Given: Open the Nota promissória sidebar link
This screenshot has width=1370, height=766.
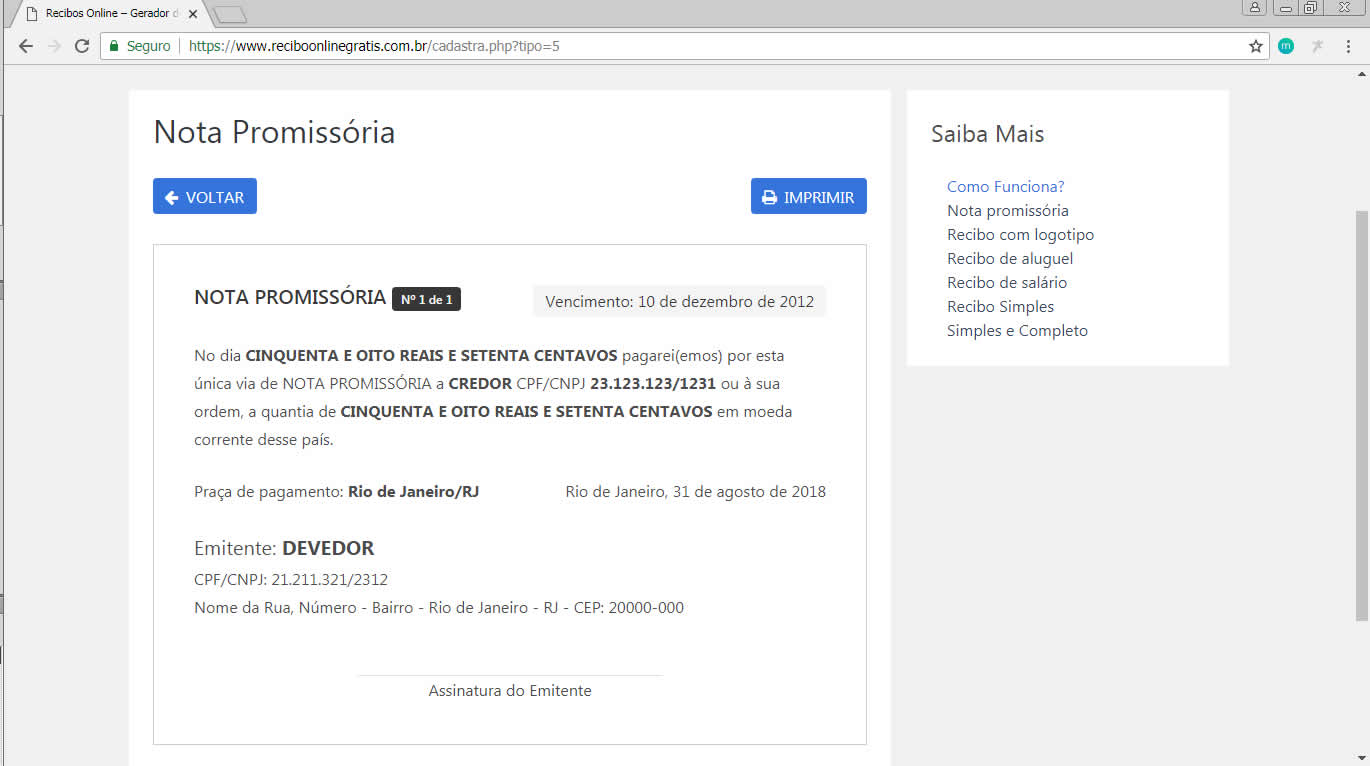Looking at the screenshot, I should coord(1008,210).
